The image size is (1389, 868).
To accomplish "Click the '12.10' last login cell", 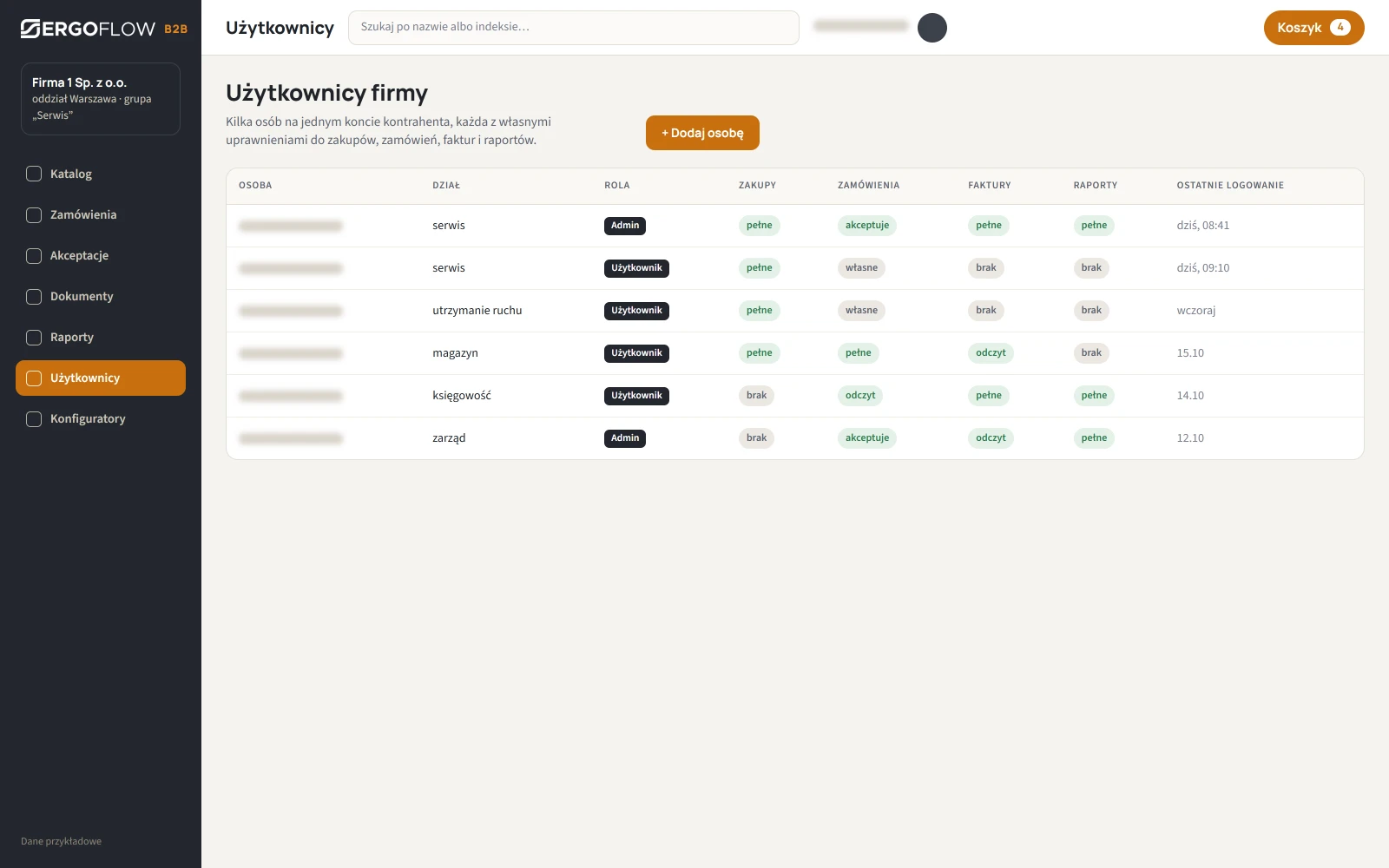I will click(x=1190, y=438).
